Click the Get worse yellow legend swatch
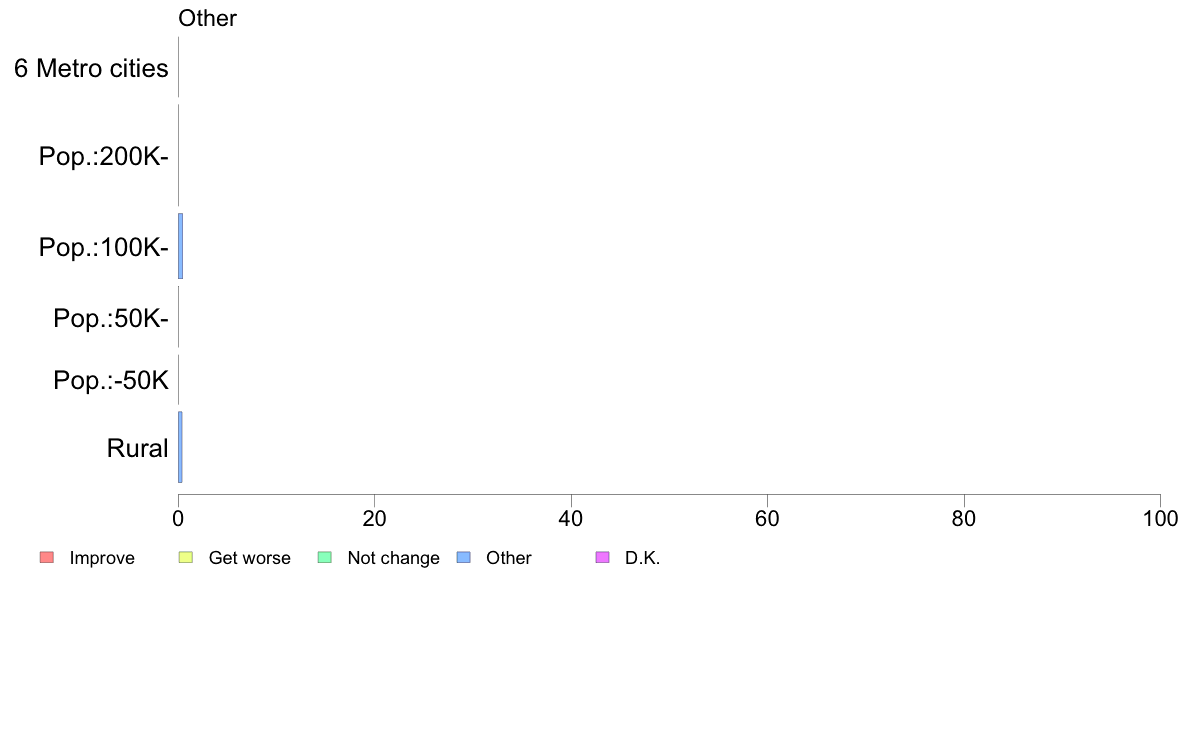The width and height of the screenshot is (1188, 736). pyautogui.click(x=186, y=557)
